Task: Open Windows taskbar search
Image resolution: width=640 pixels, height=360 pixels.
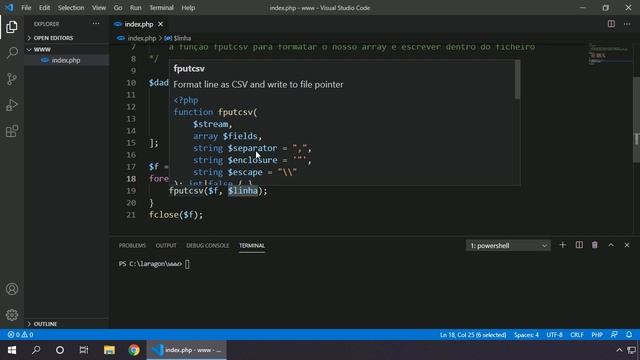Action: point(36,350)
